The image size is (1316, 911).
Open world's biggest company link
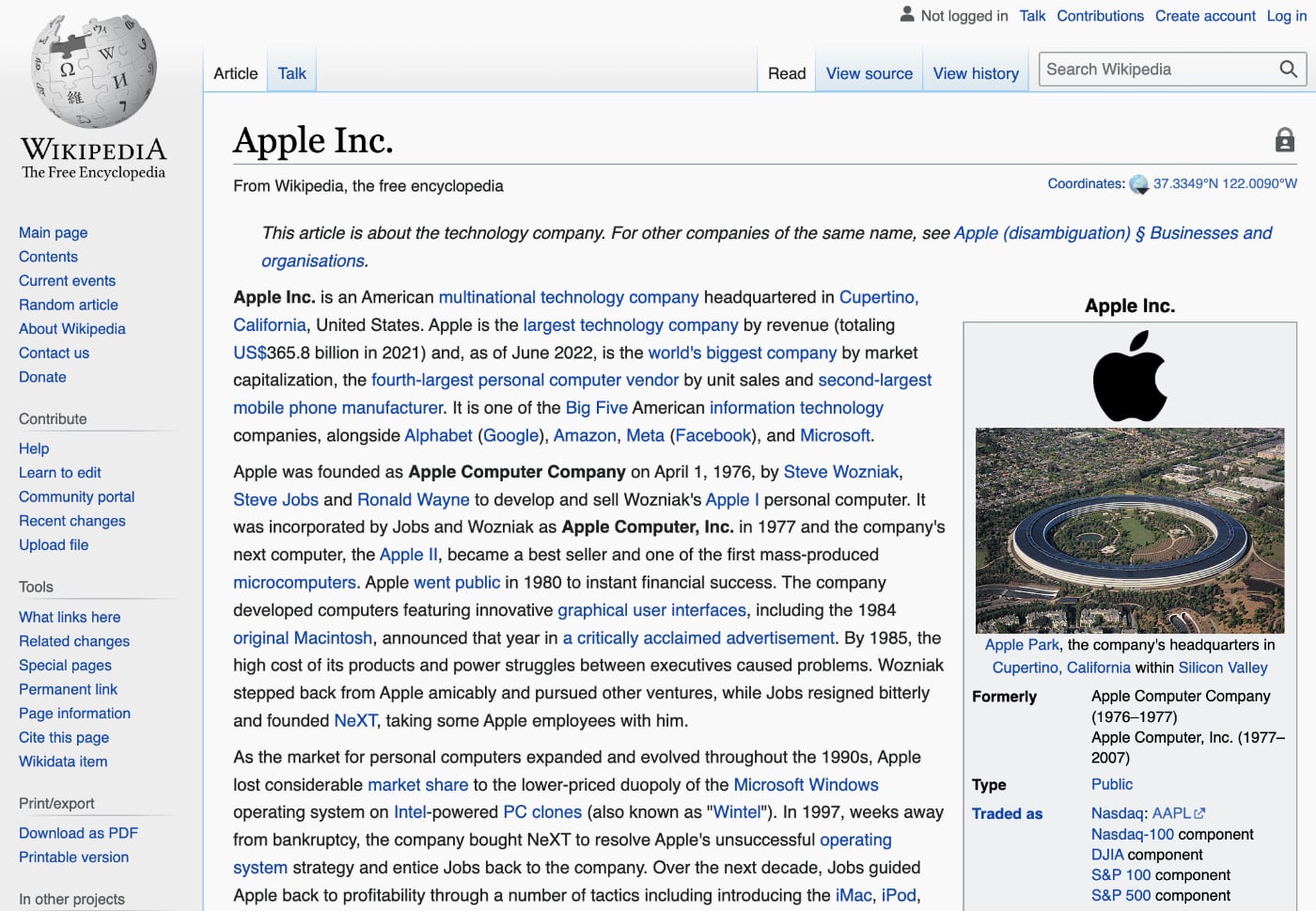point(743,353)
